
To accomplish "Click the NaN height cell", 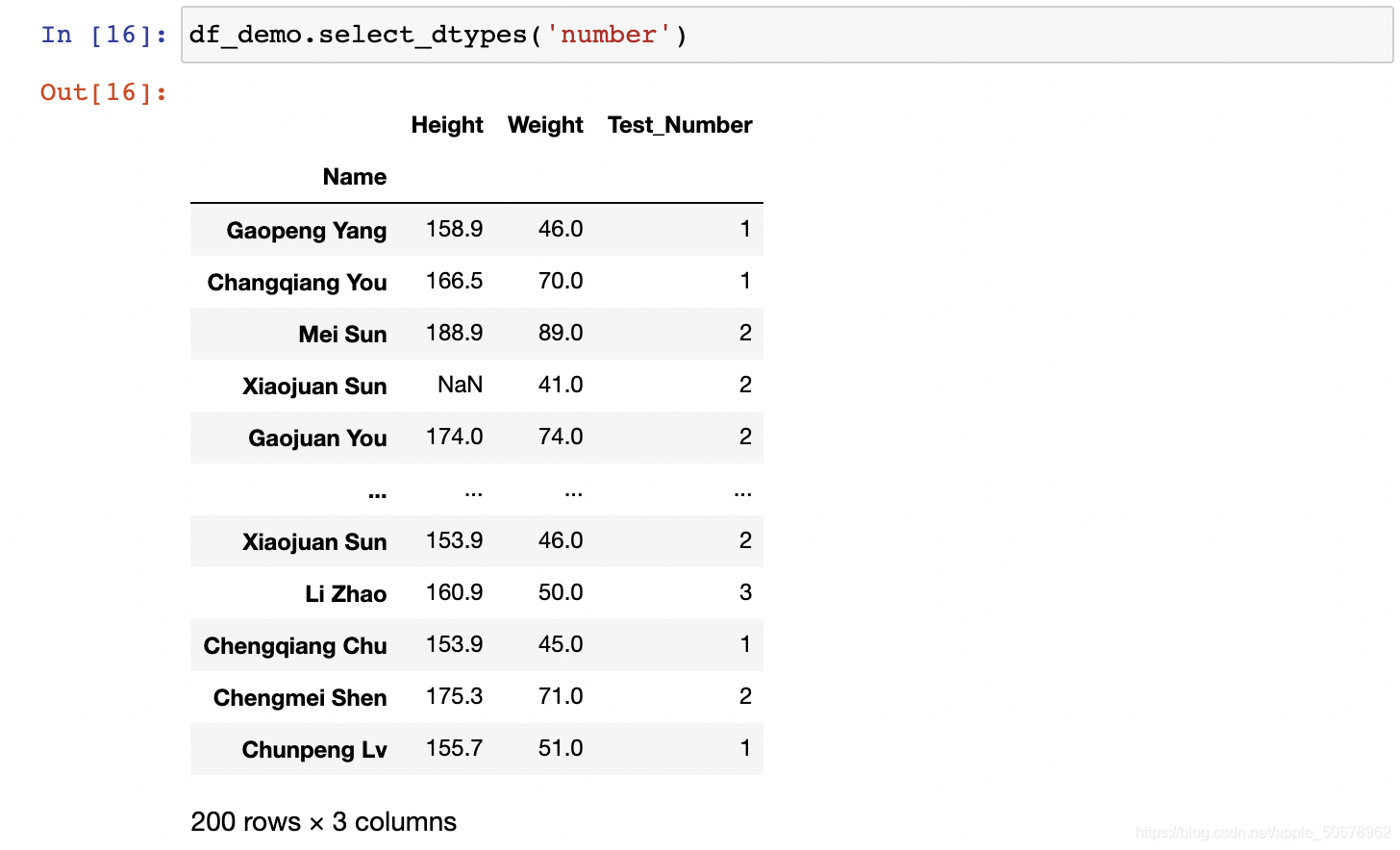I will 461,385.
